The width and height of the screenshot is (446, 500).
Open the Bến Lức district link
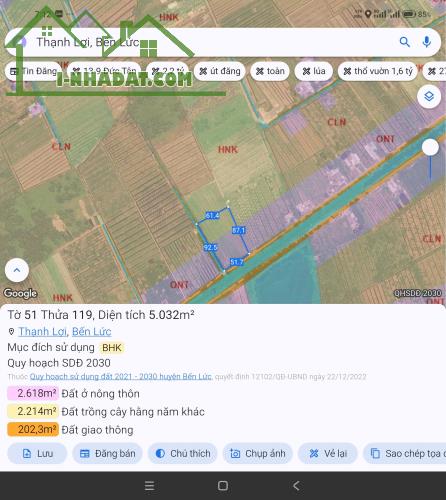pyautogui.click(x=92, y=332)
